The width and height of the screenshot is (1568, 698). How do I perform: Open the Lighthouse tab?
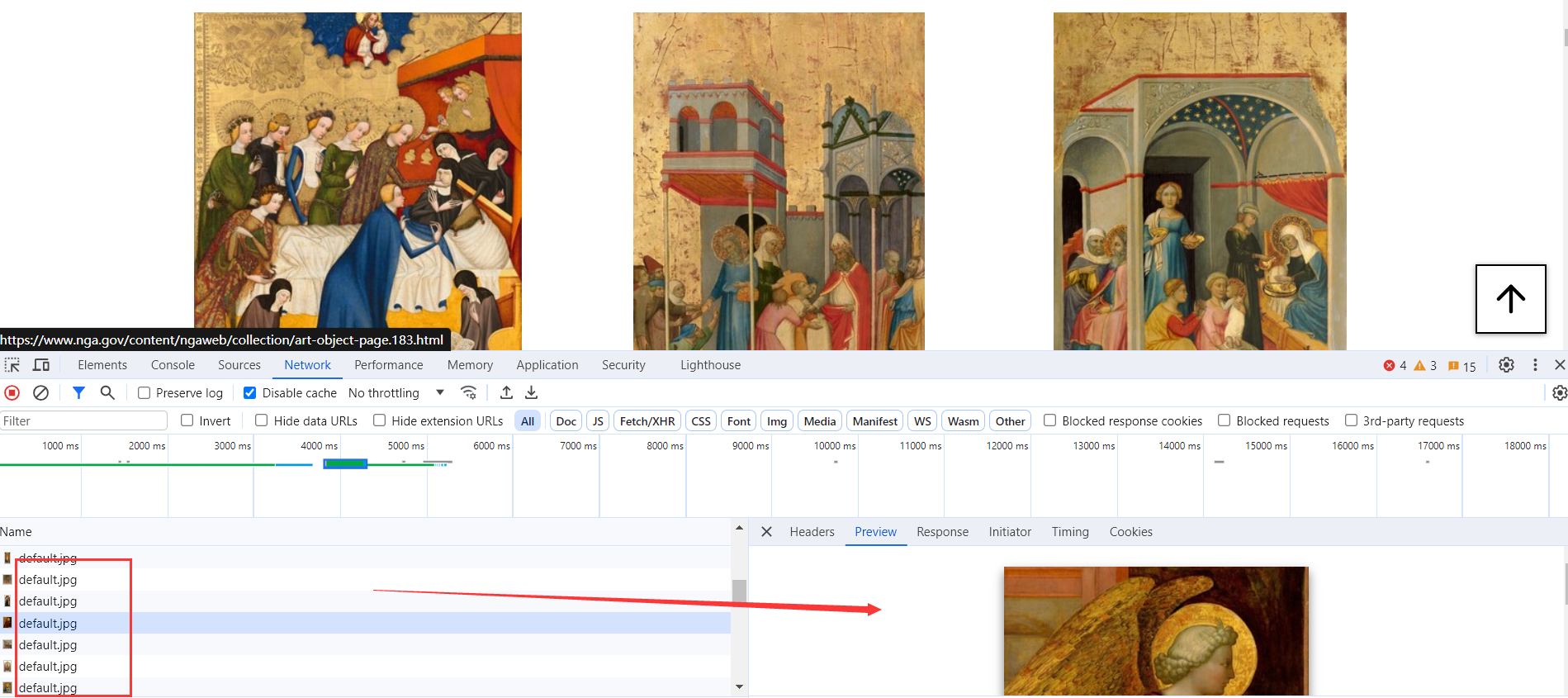pos(710,365)
